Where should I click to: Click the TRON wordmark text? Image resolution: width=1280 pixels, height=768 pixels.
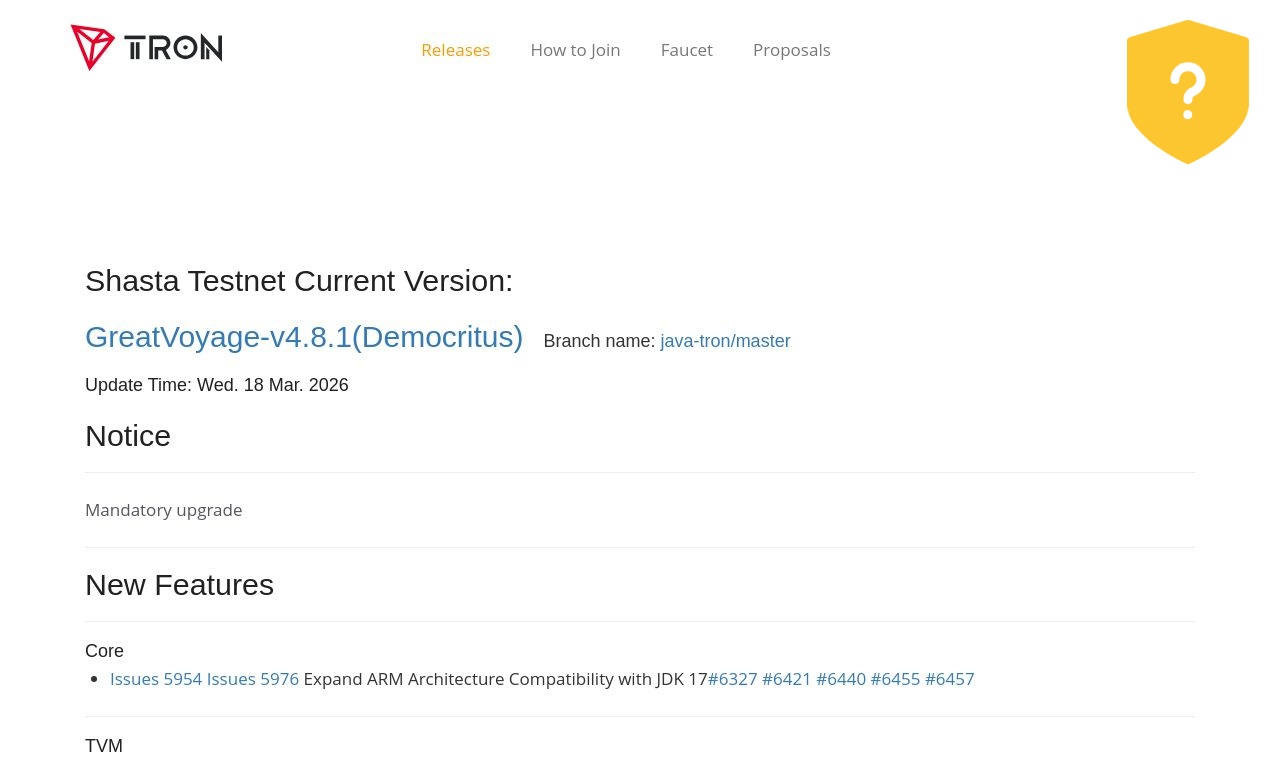[173, 47]
